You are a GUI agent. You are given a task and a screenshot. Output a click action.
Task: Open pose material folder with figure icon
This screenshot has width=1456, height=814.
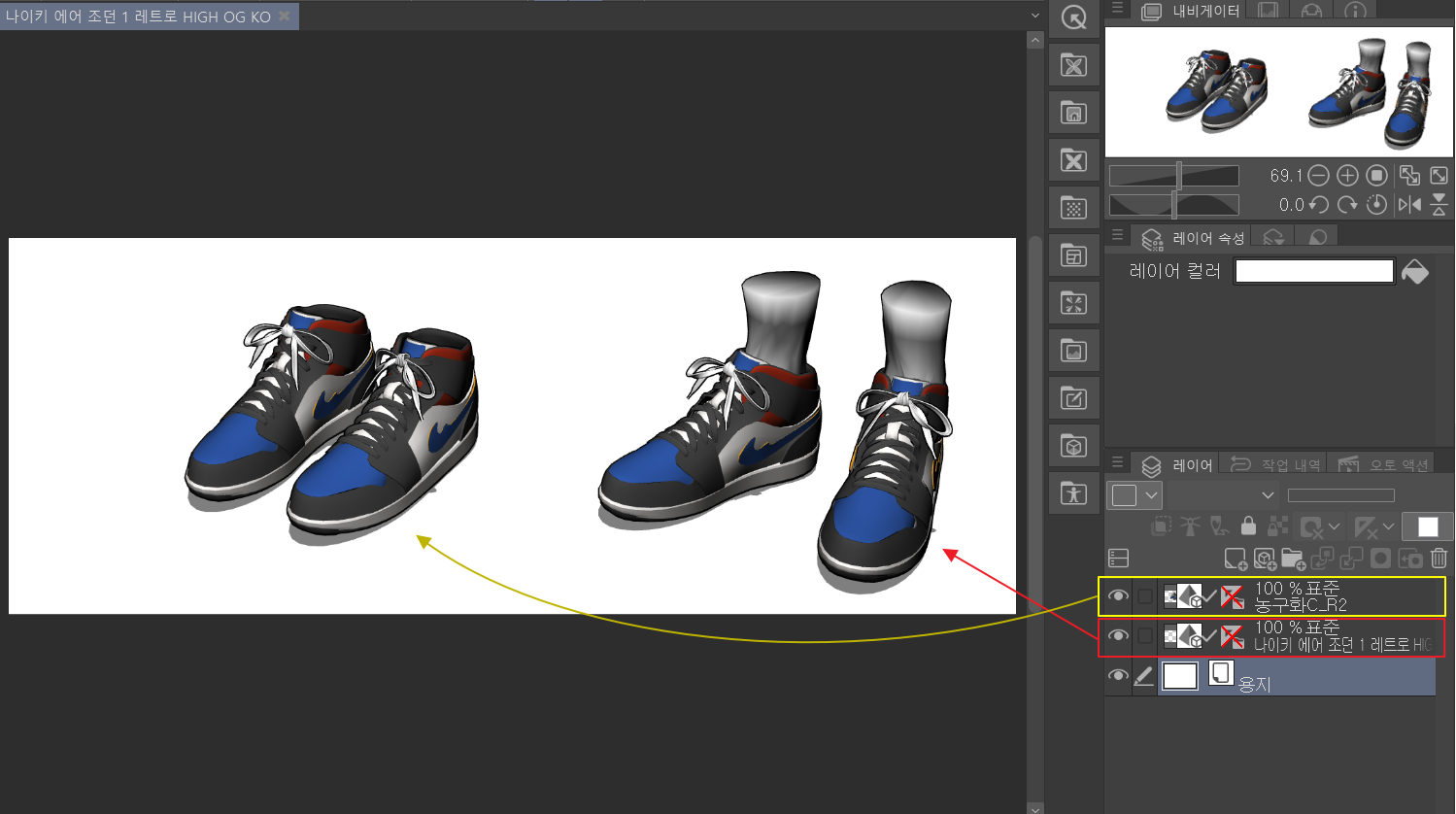[x=1073, y=493]
